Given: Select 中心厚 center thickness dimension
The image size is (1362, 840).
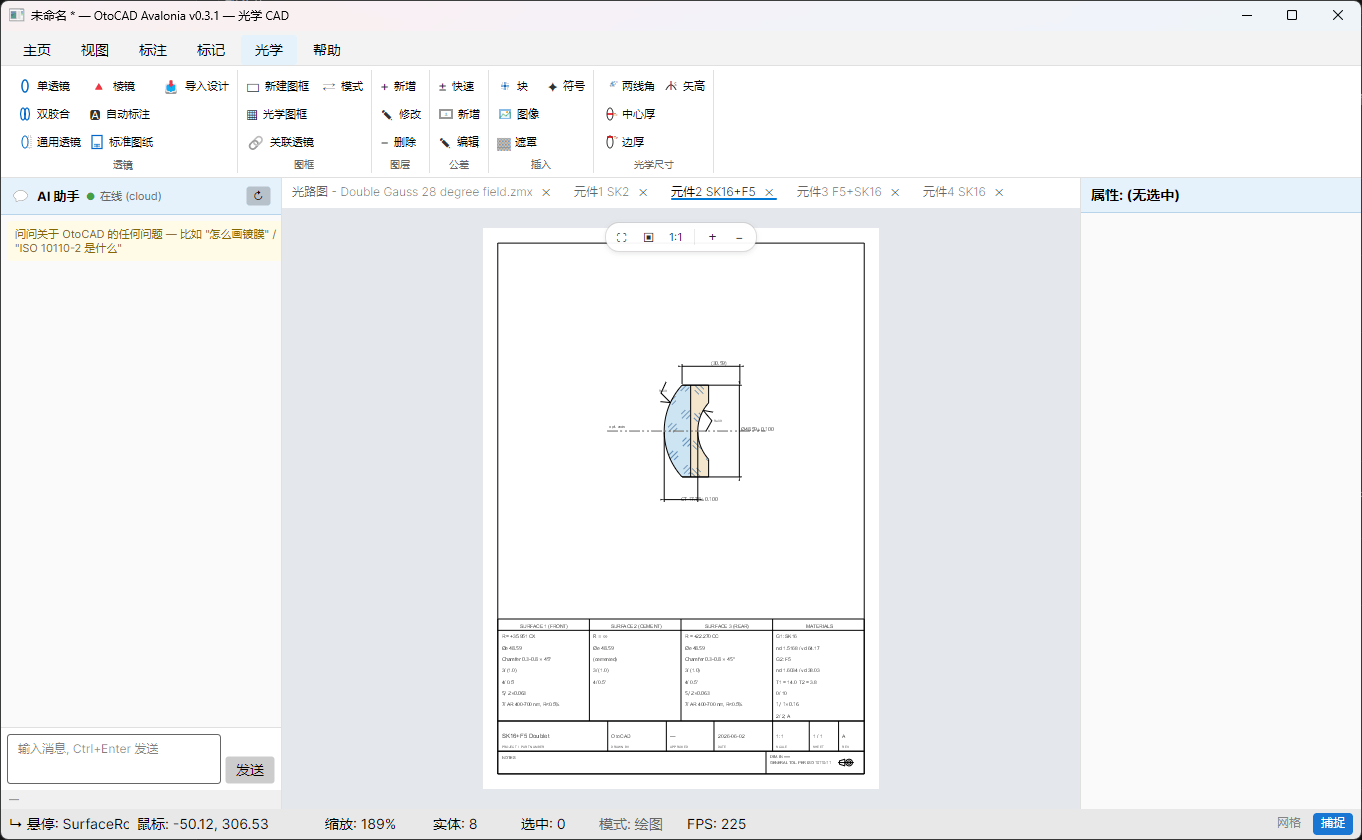Looking at the screenshot, I should [x=630, y=114].
